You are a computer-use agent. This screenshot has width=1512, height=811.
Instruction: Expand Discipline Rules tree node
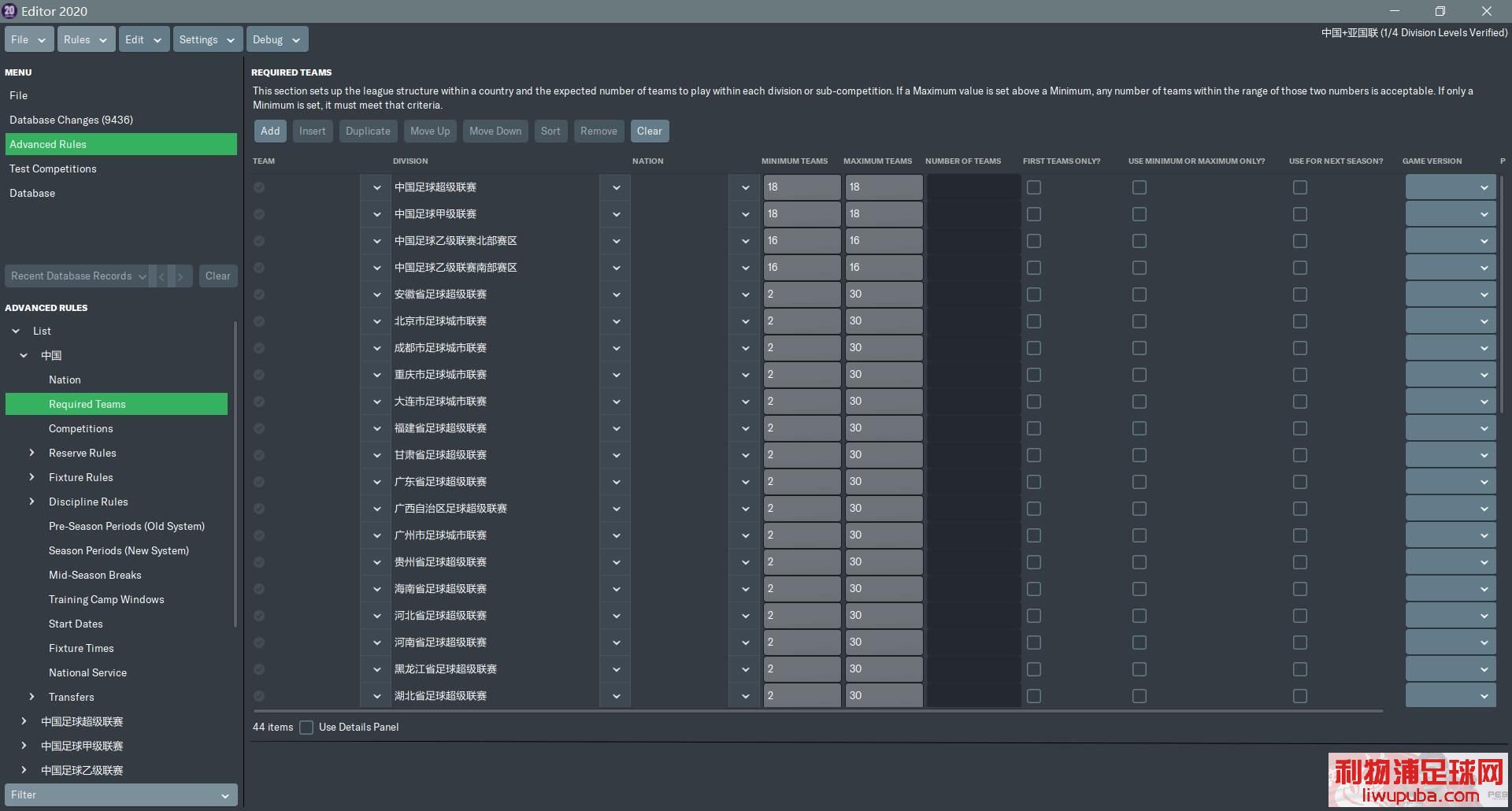31,502
